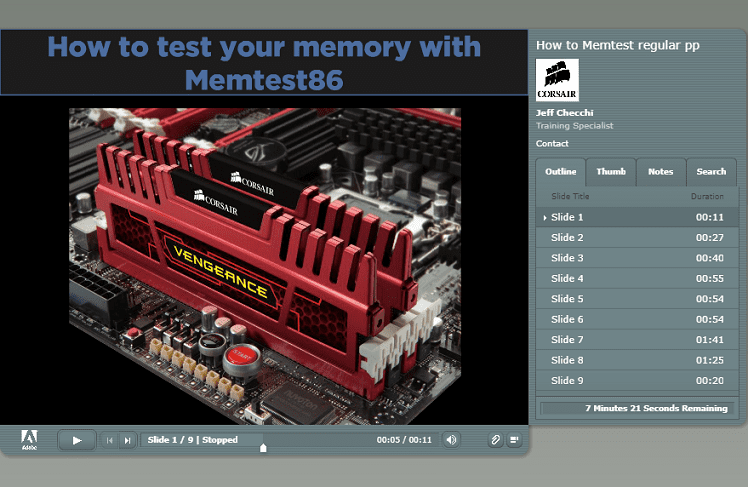This screenshot has height=487, width=748.
Task: Click the Vengeance memory image on the slide
Action: point(265,266)
